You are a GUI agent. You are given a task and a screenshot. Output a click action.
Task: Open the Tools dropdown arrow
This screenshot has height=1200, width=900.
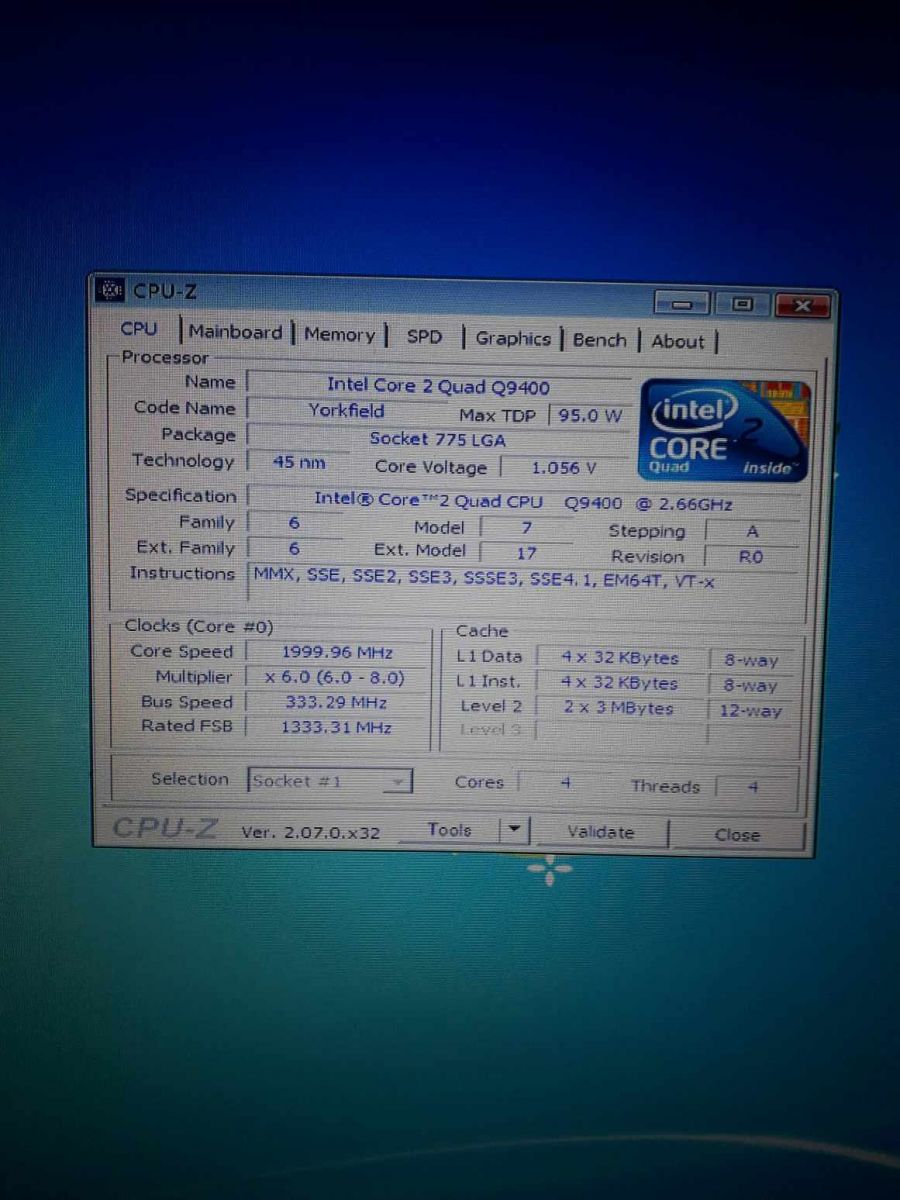tap(514, 830)
